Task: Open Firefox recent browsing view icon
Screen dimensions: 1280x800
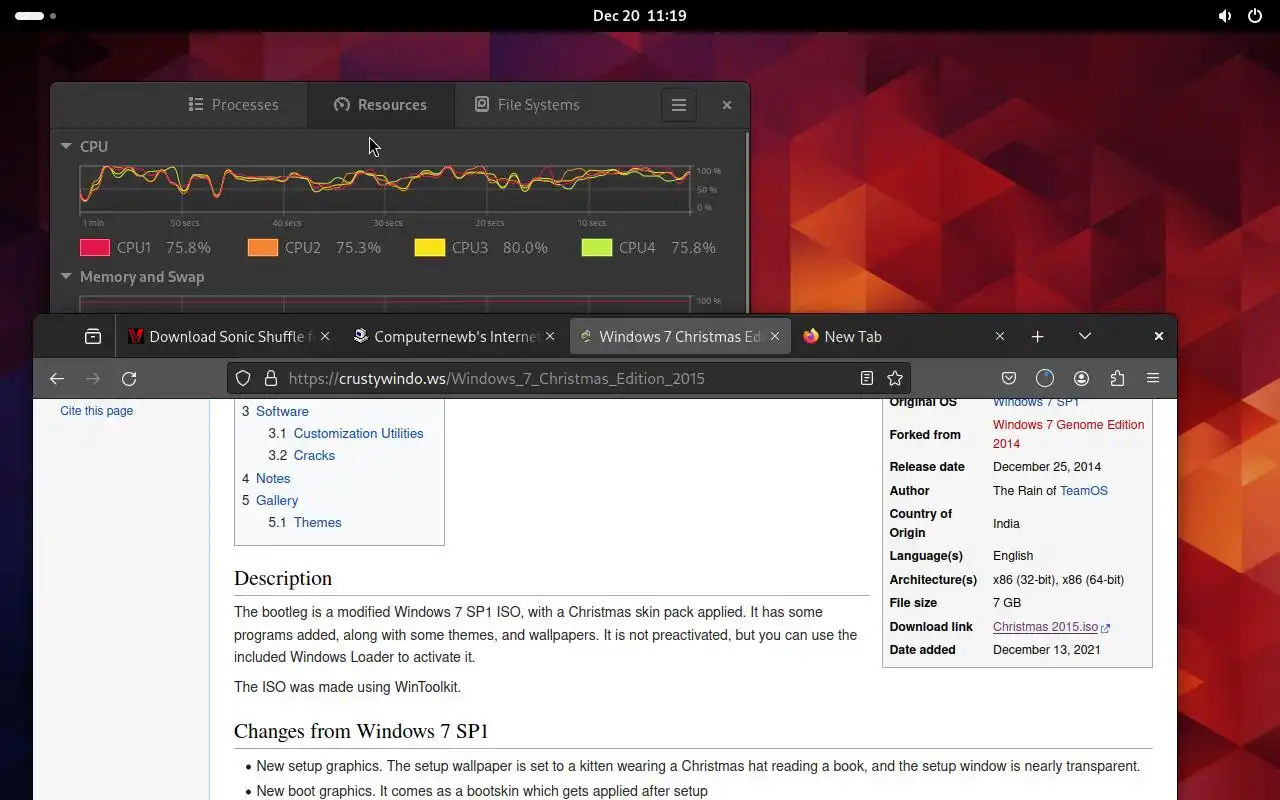Action: (93, 336)
